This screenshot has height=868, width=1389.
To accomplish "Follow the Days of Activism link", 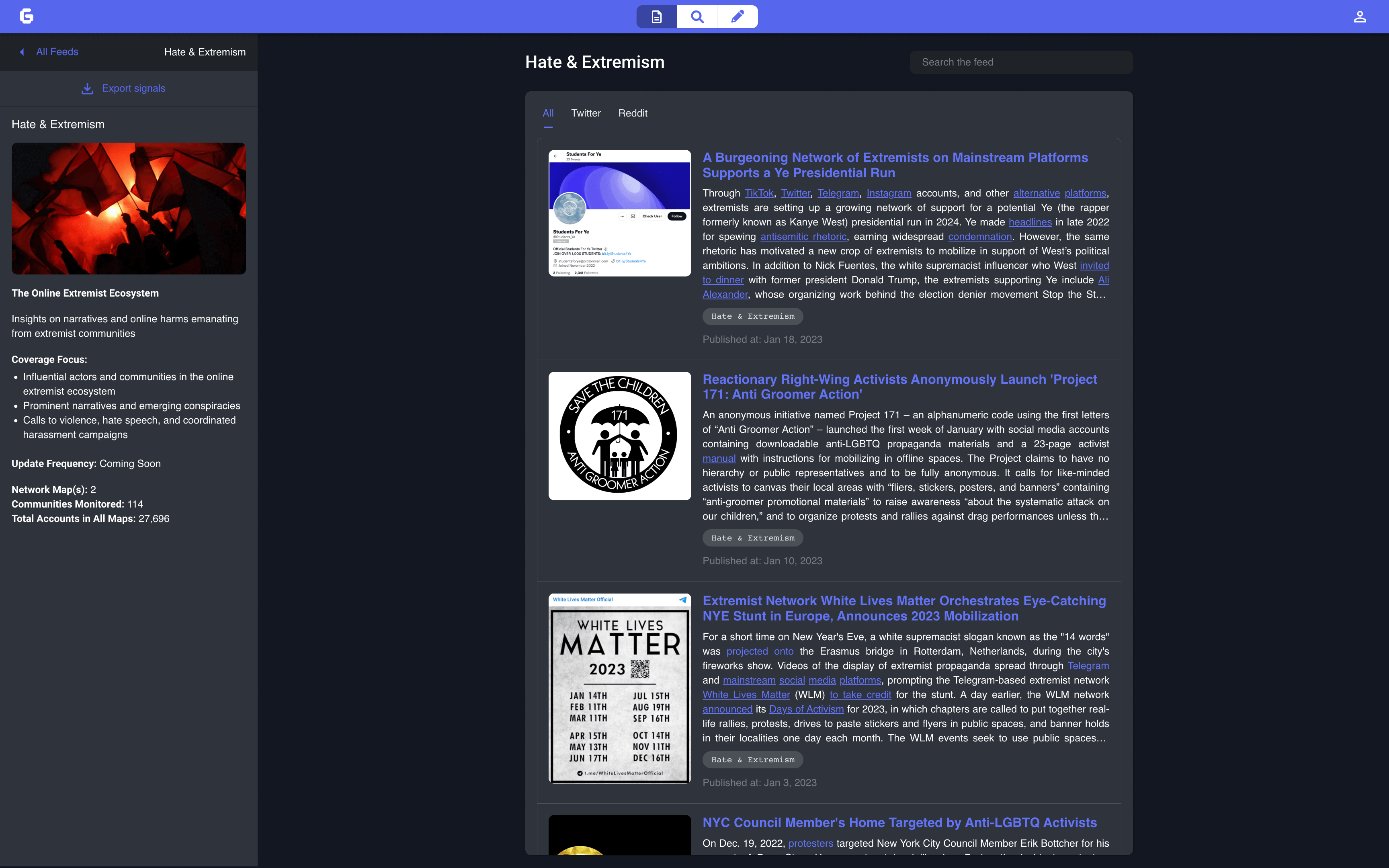I will pyautogui.click(x=806, y=710).
